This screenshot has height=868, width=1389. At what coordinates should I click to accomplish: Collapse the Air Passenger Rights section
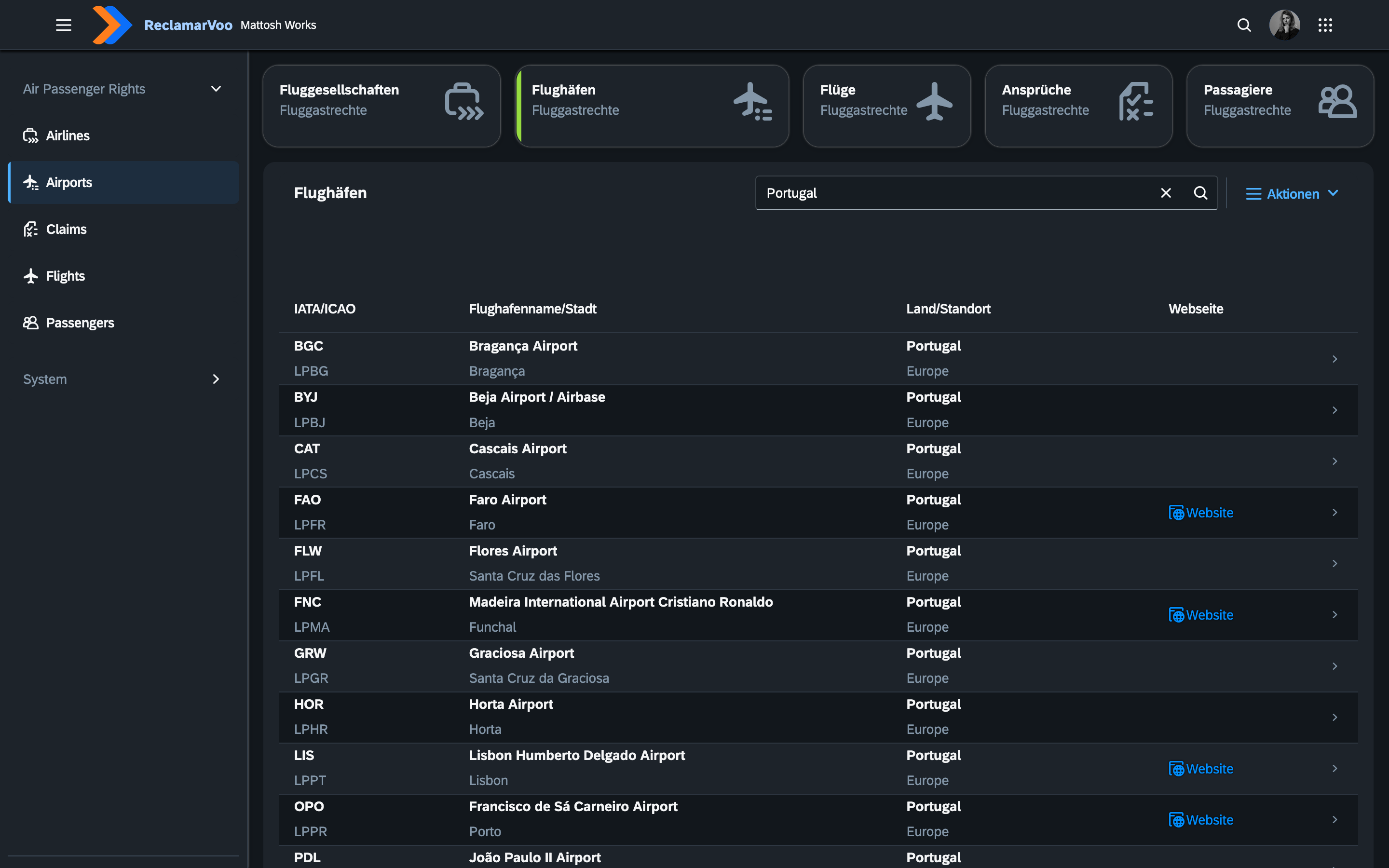pyautogui.click(x=215, y=88)
